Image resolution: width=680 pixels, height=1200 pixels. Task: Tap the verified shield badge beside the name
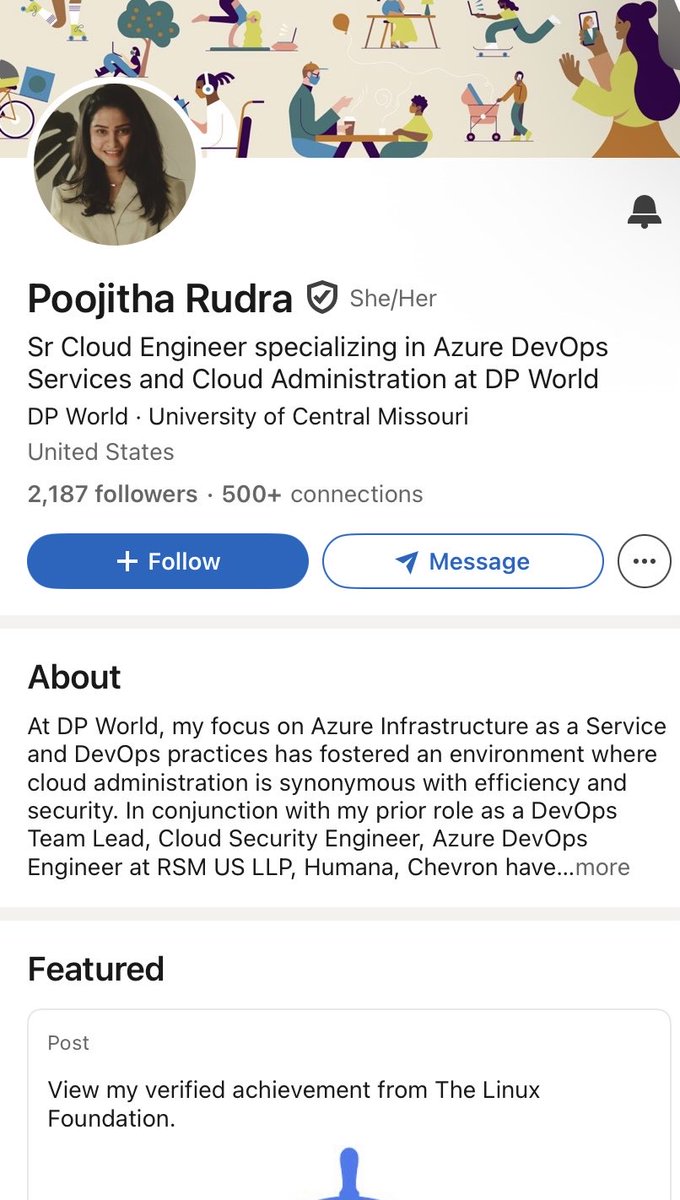[x=321, y=297]
